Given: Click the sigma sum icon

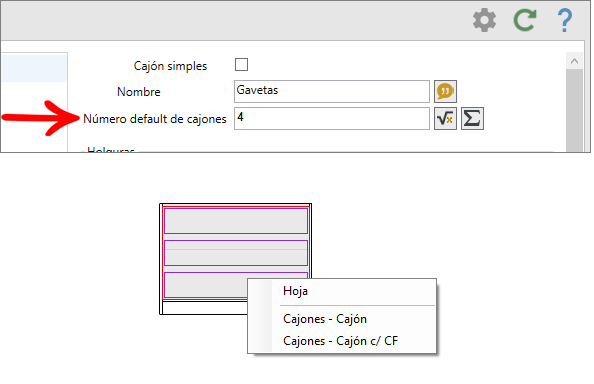Looking at the screenshot, I should click(472, 119).
